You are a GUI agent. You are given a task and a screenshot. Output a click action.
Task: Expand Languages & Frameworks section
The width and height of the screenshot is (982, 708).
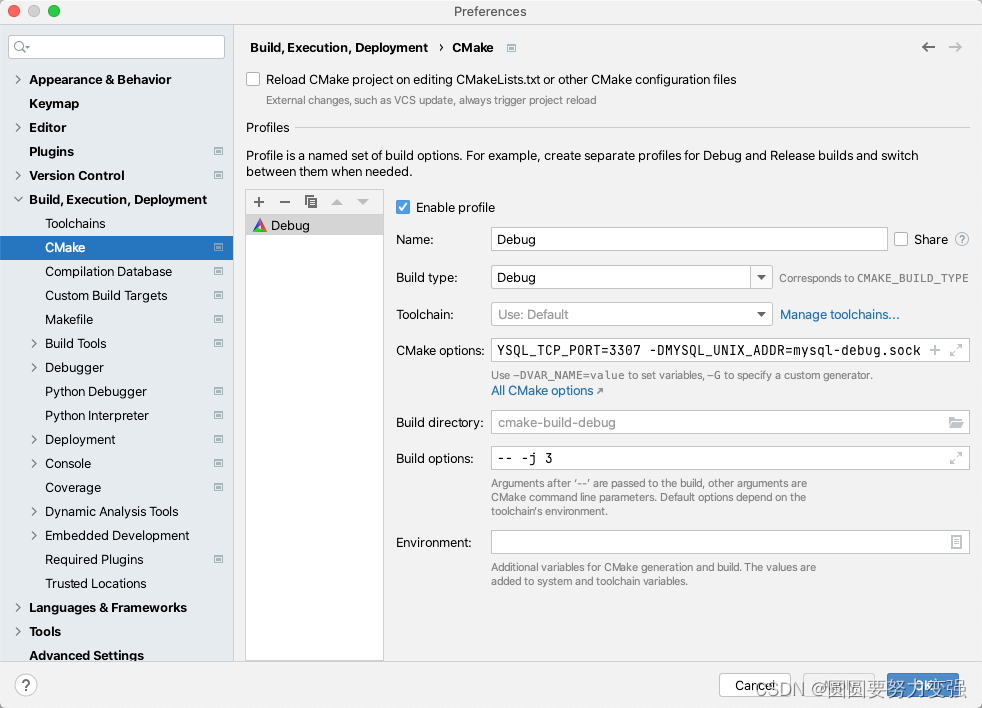pos(18,608)
